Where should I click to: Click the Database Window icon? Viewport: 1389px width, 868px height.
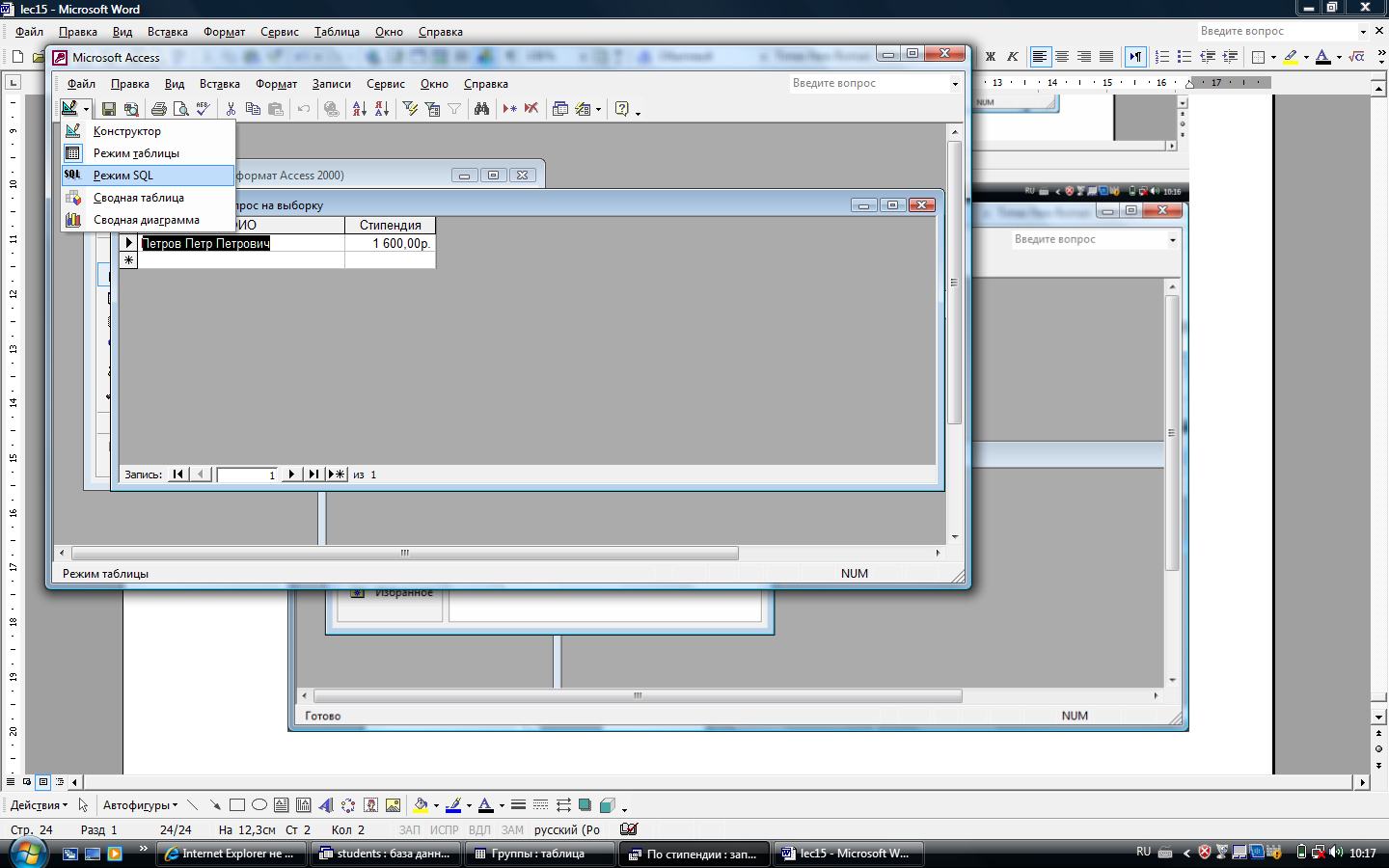pyautogui.click(x=560, y=109)
